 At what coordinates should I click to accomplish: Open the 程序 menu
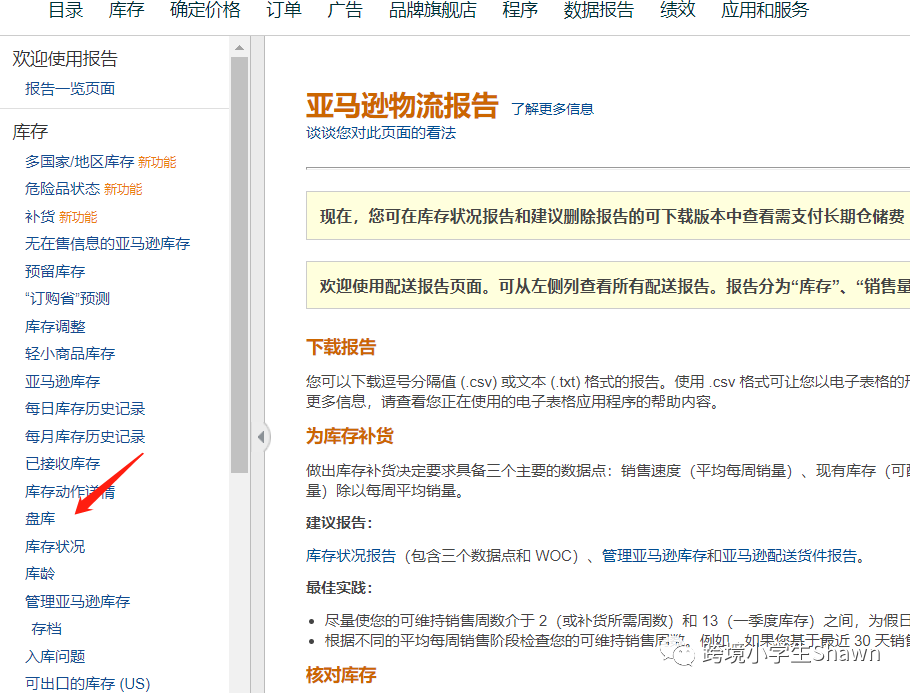coord(520,10)
